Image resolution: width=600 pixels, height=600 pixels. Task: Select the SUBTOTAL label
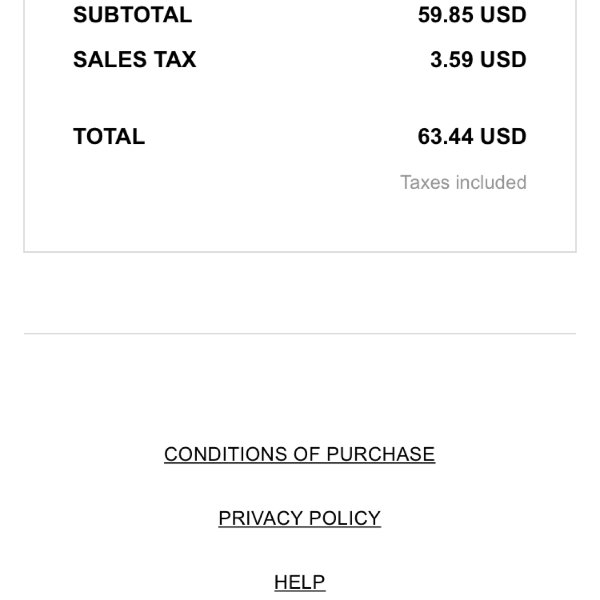132,15
